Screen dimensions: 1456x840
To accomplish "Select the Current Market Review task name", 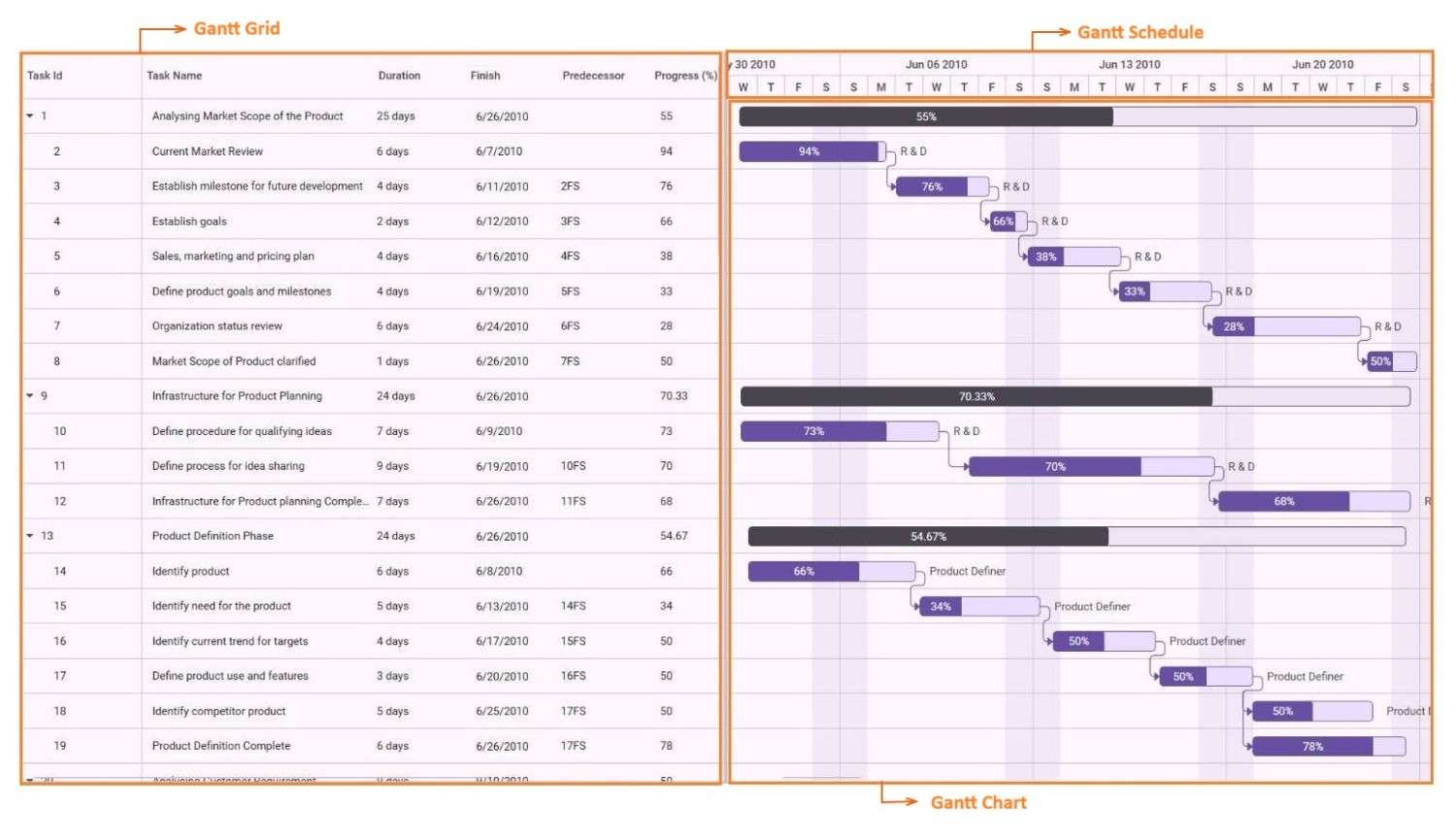I will tap(208, 151).
